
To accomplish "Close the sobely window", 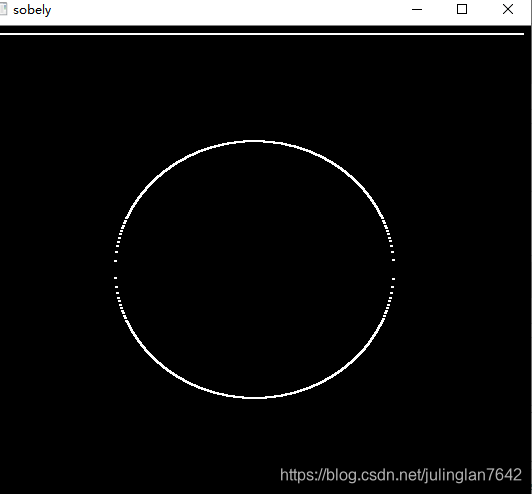I will click(x=508, y=9).
